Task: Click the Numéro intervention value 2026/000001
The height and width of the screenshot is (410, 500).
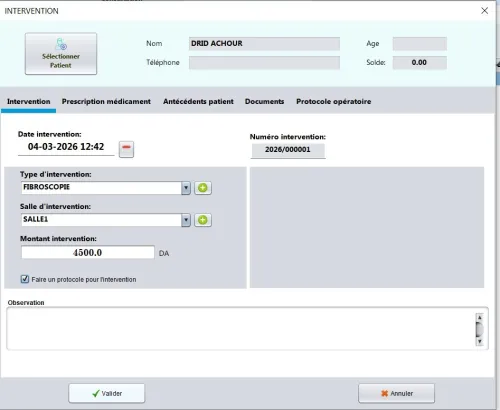Action: point(288,150)
